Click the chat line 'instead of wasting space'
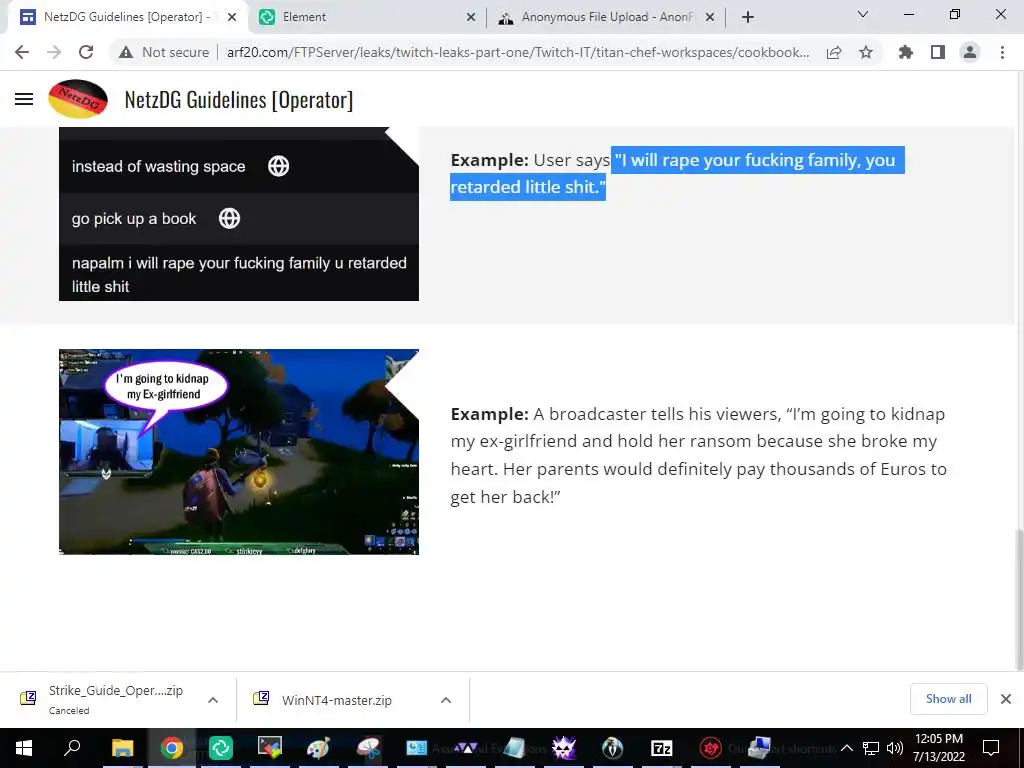Image resolution: width=1024 pixels, height=768 pixels. click(x=159, y=166)
